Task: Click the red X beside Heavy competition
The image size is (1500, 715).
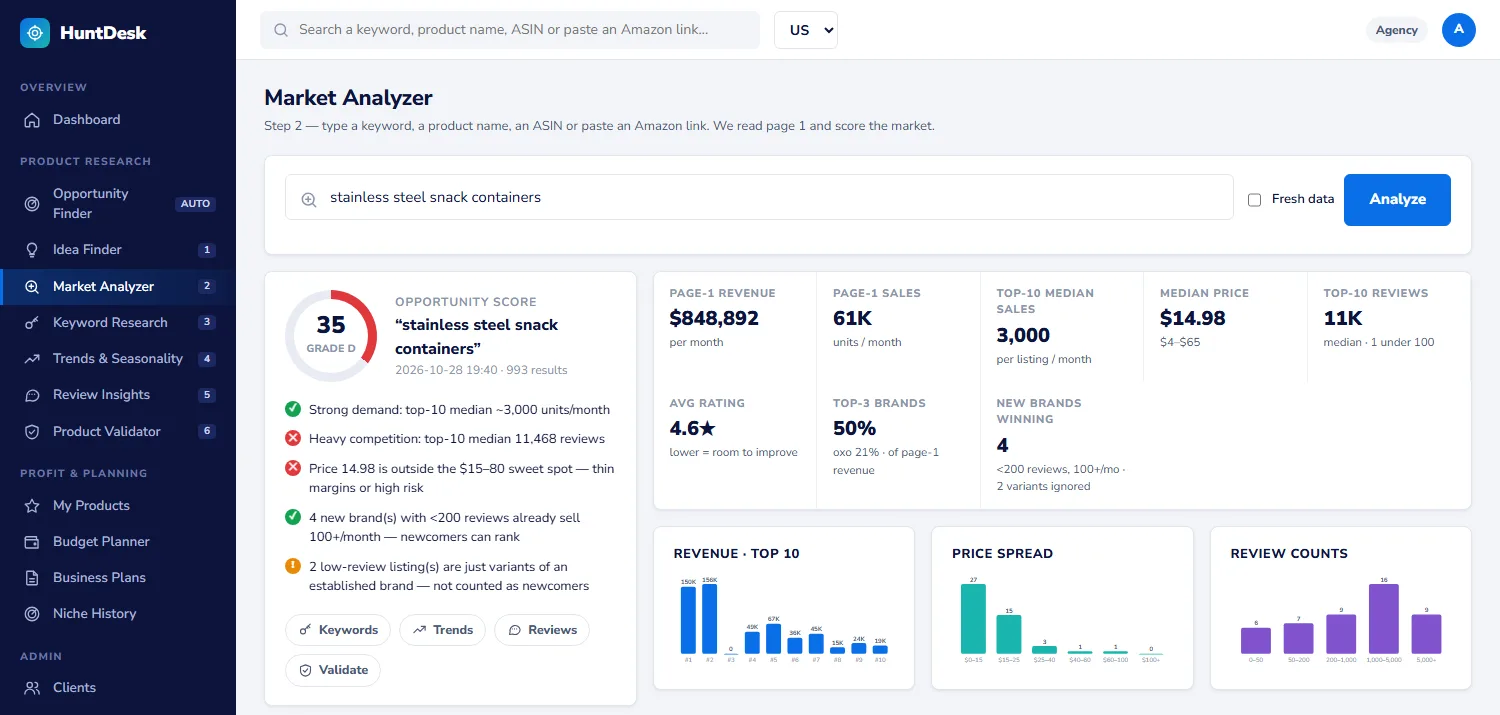Action: tap(293, 438)
